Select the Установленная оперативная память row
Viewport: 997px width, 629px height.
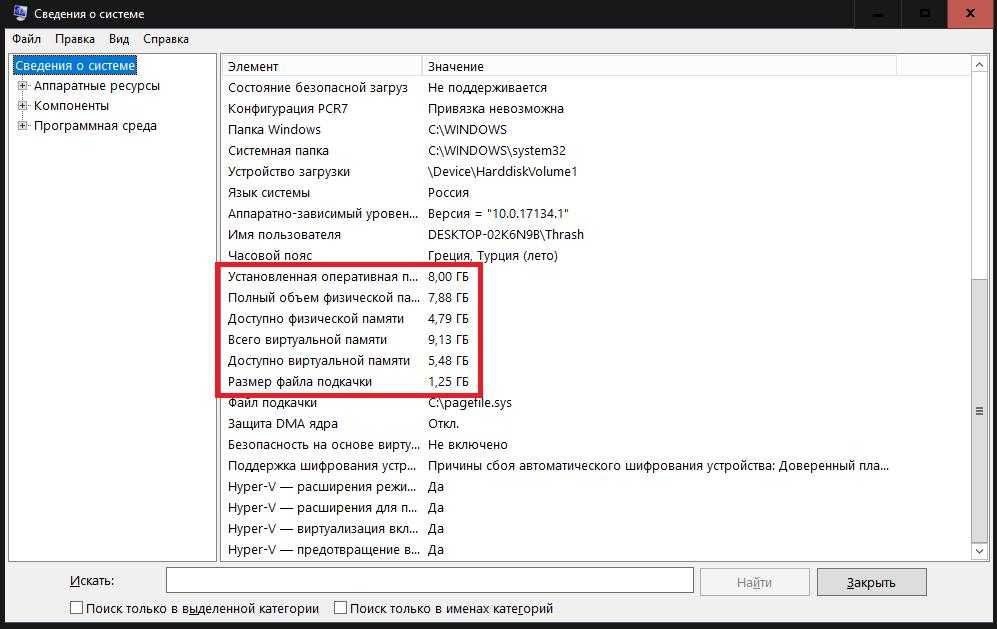[596, 277]
